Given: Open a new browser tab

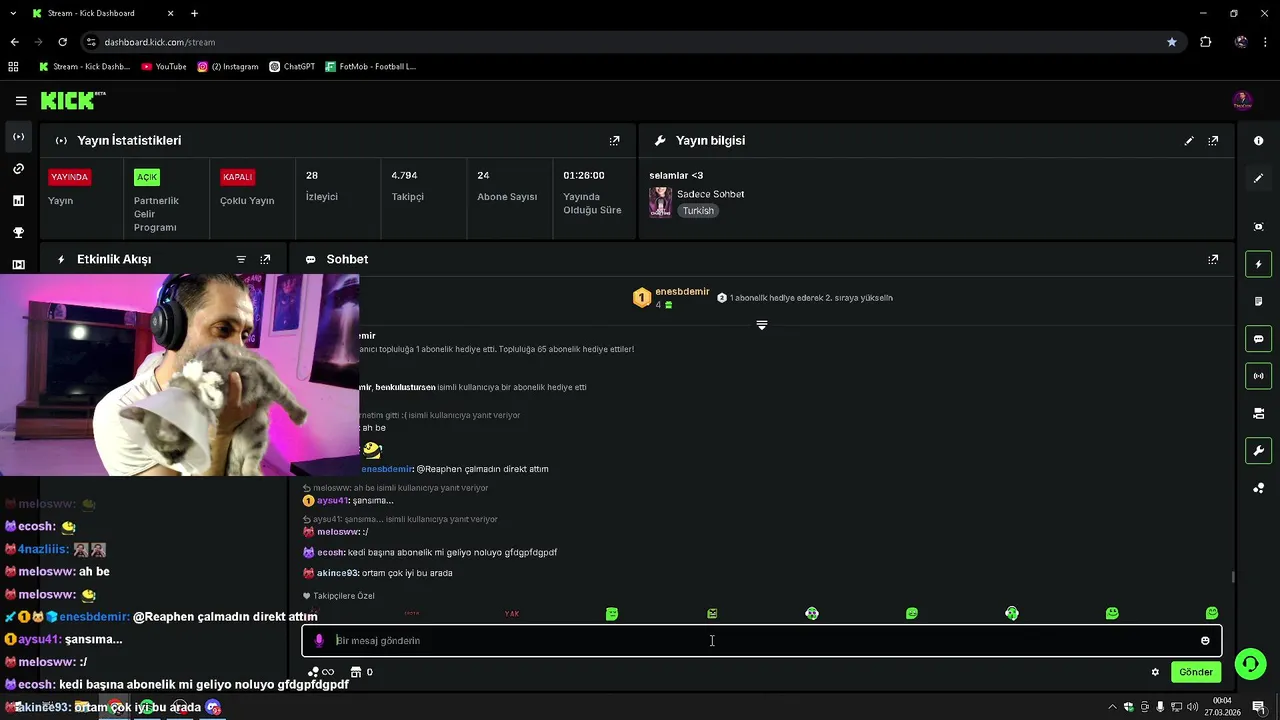Looking at the screenshot, I should pos(194,13).
